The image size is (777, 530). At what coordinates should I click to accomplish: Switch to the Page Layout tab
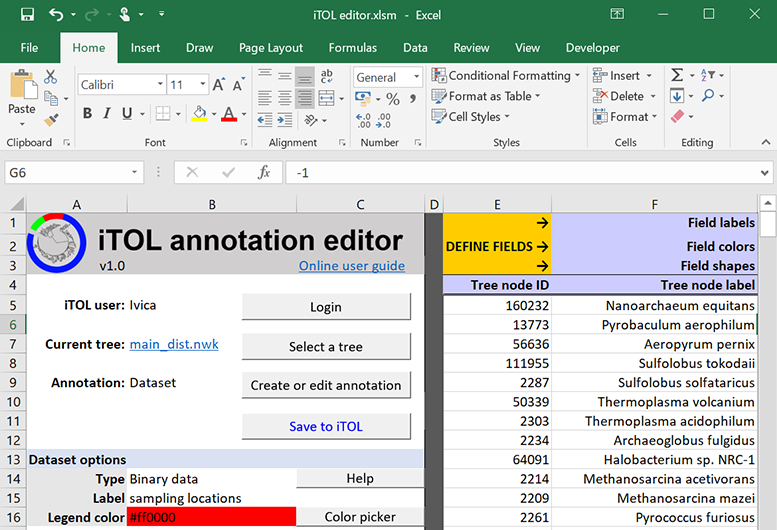(271, 48)
